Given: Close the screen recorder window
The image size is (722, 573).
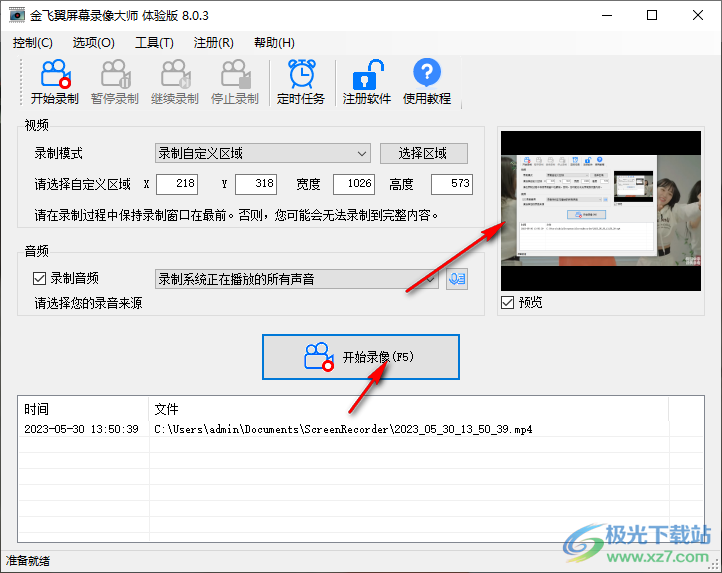Looking at the screenshot, I should 698,15.
